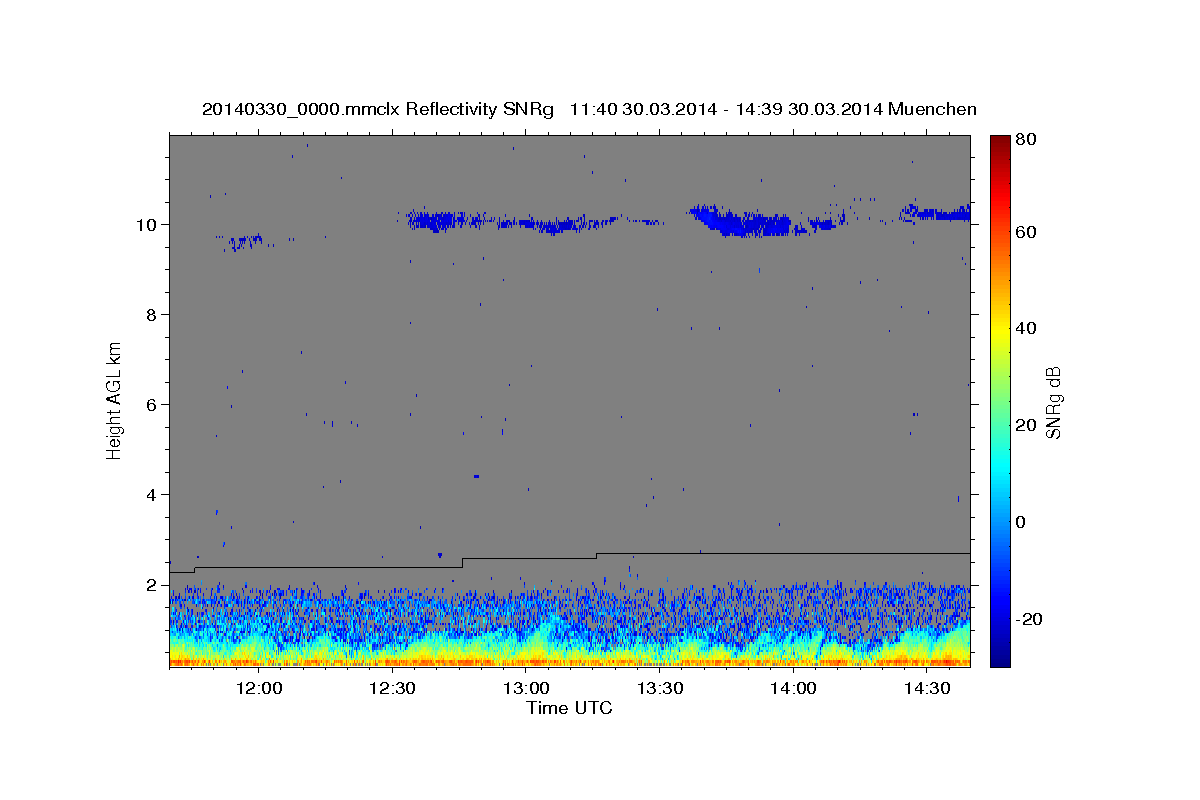Click the height tick label 6
Viewport: 1200px width, 800px height.
[x=152, y=404]
